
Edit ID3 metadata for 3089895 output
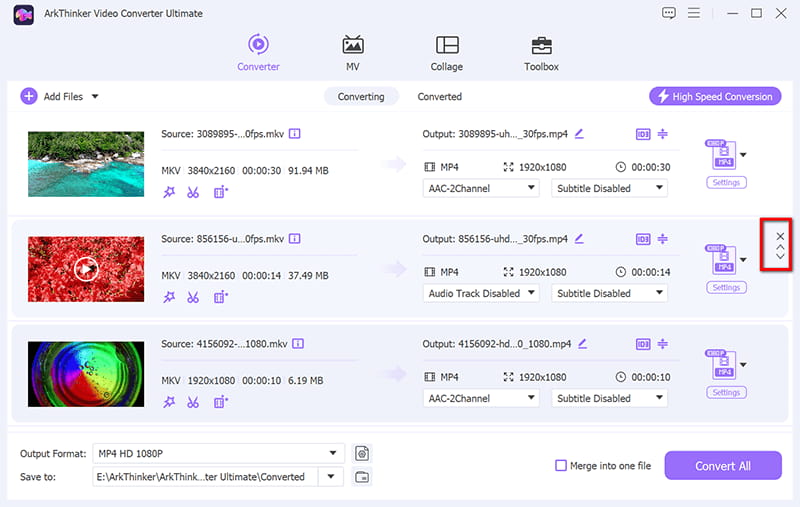pyautogui.click(x=643, y=134)
